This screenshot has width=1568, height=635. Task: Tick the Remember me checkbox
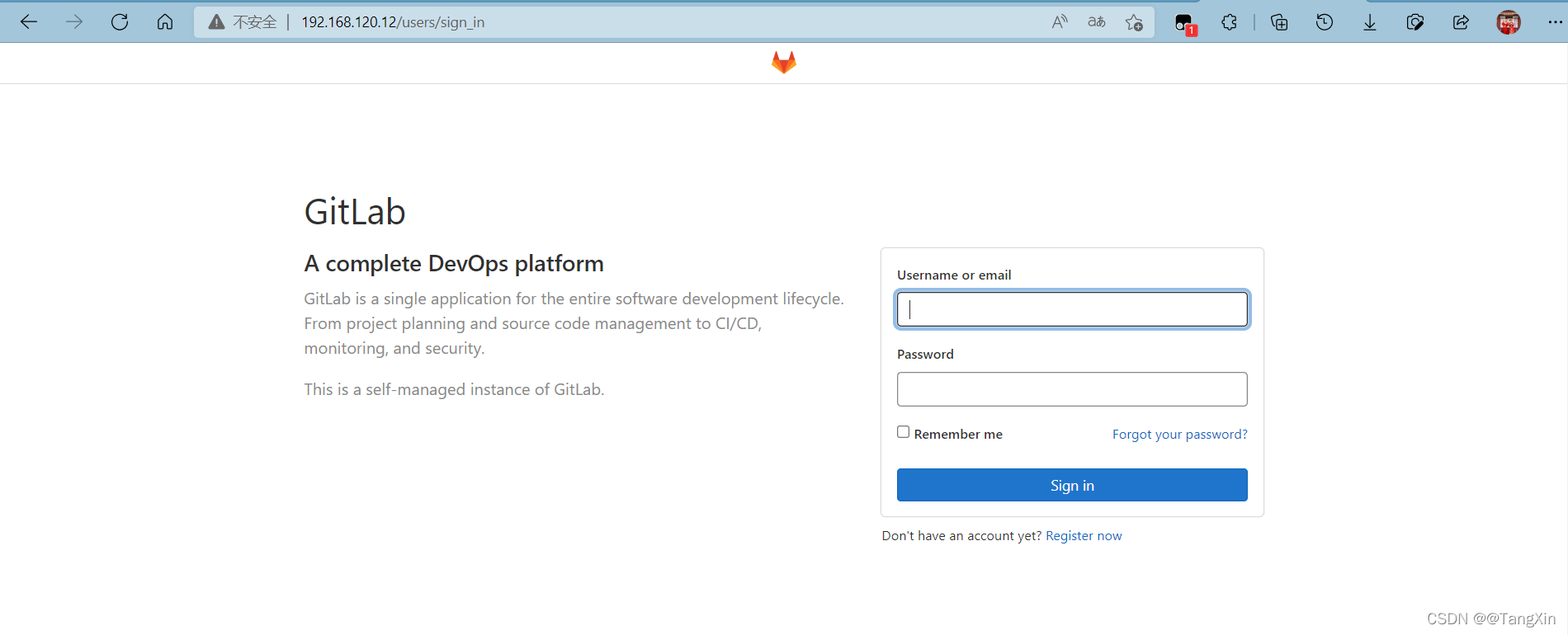pyautogui.click(x=904, y=432)
